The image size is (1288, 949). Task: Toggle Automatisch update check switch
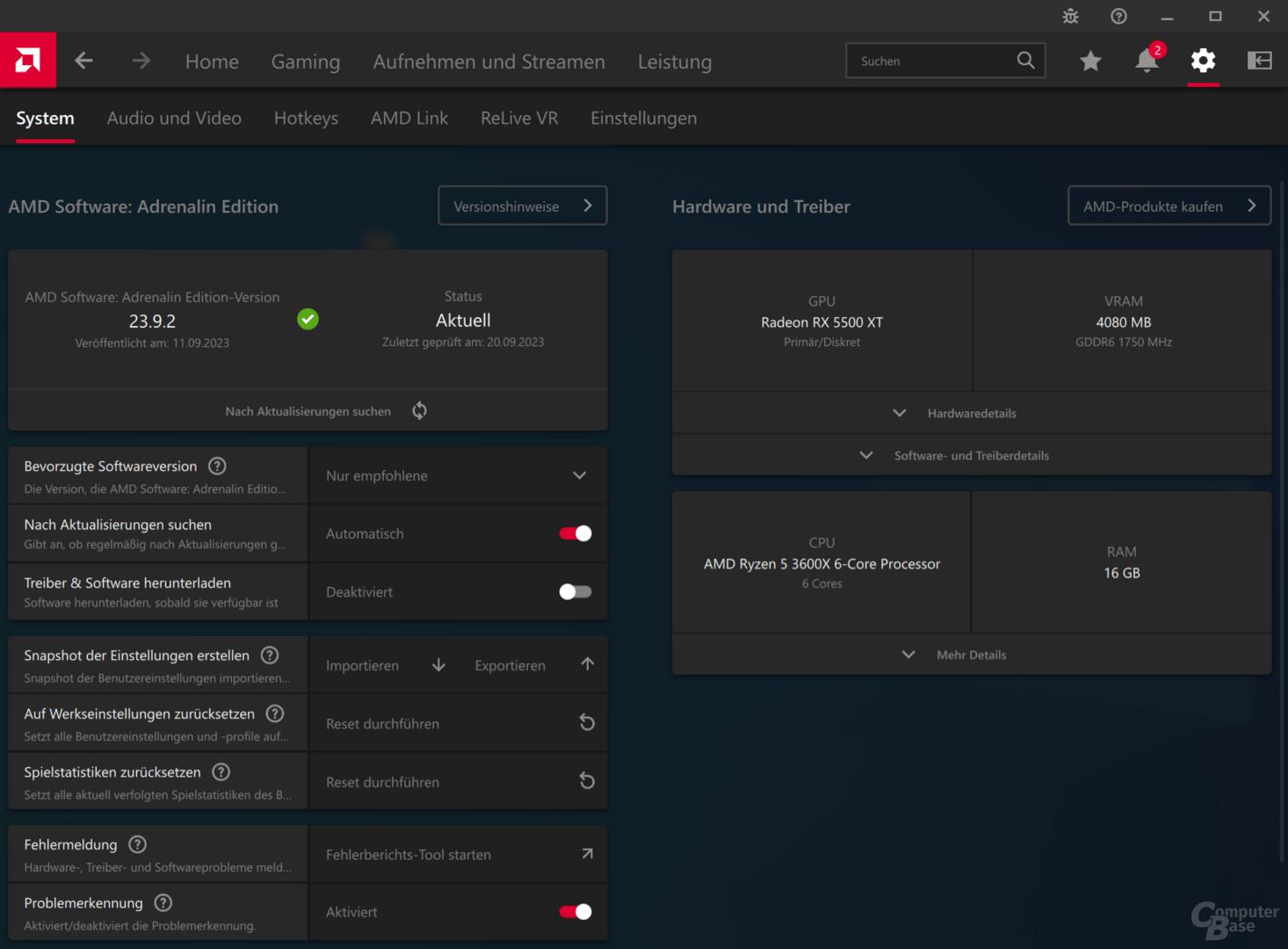click(575, 533)
